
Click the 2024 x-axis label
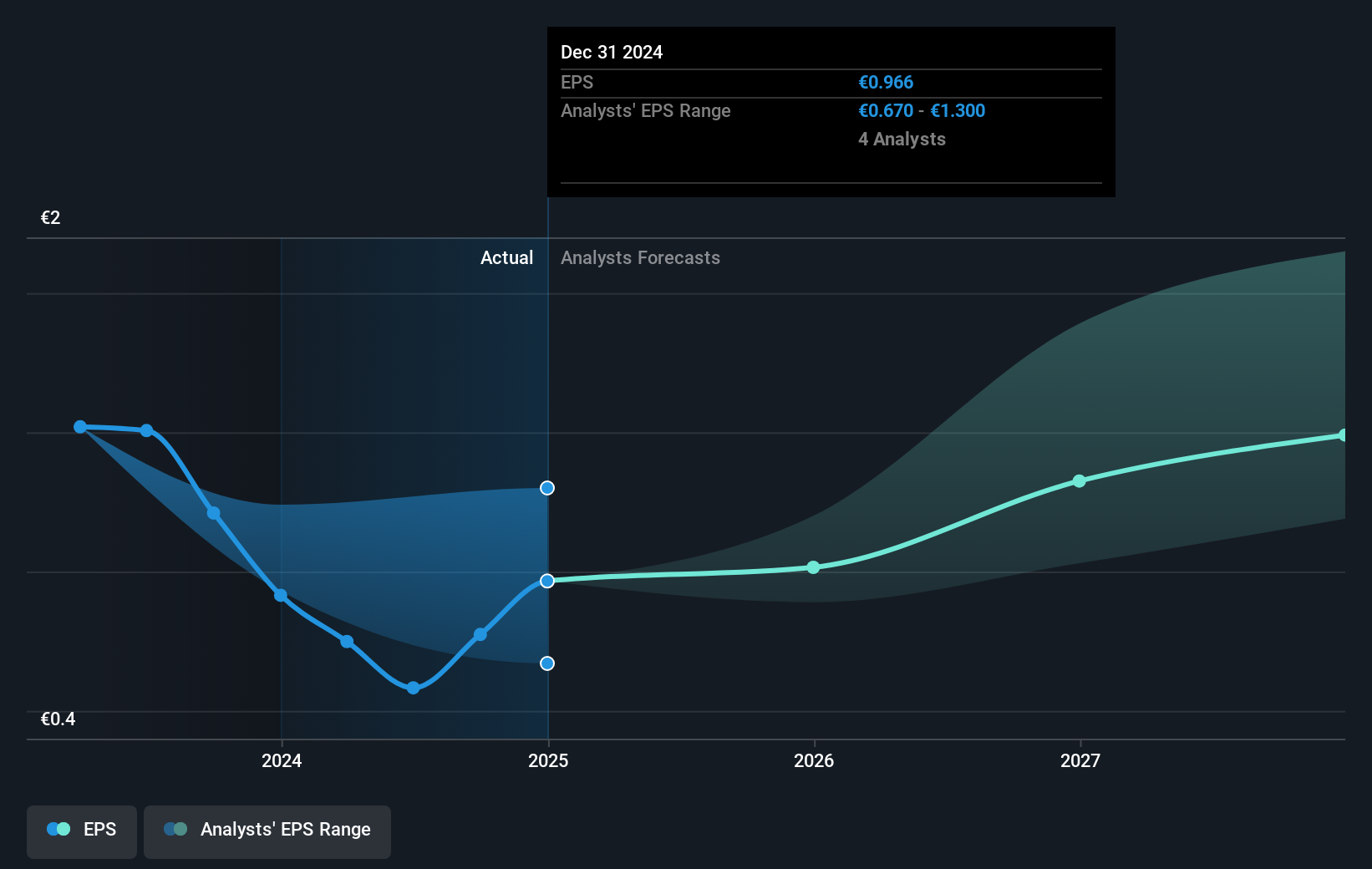point(282,760)
